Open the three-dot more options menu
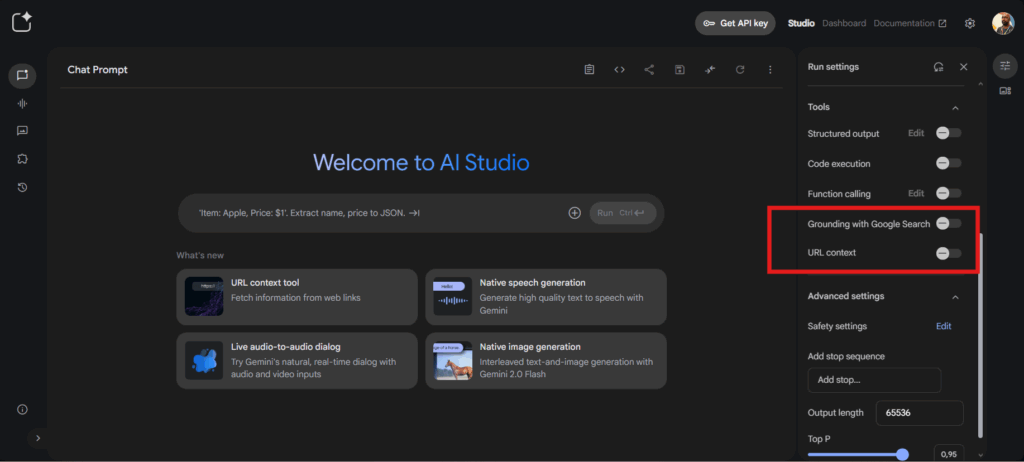1024x462 pixels. click(x=770, y=69)
